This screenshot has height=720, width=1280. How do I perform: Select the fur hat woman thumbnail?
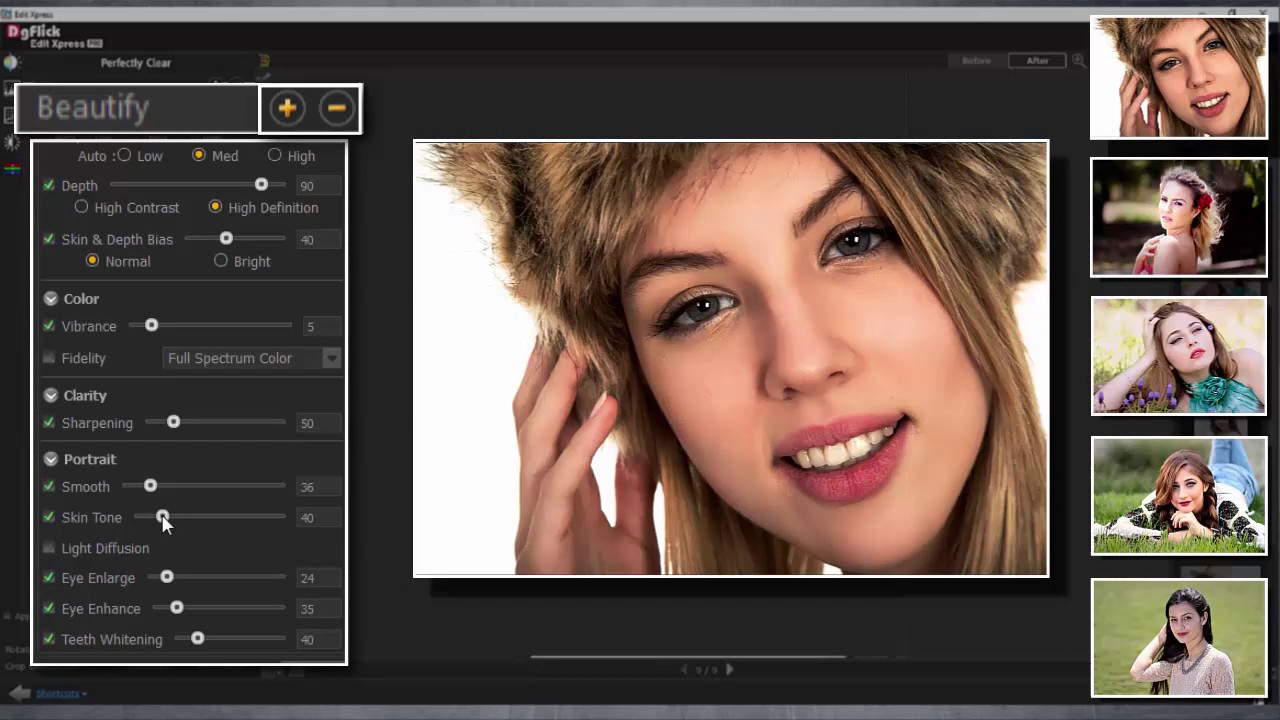tap(1178, 76)
